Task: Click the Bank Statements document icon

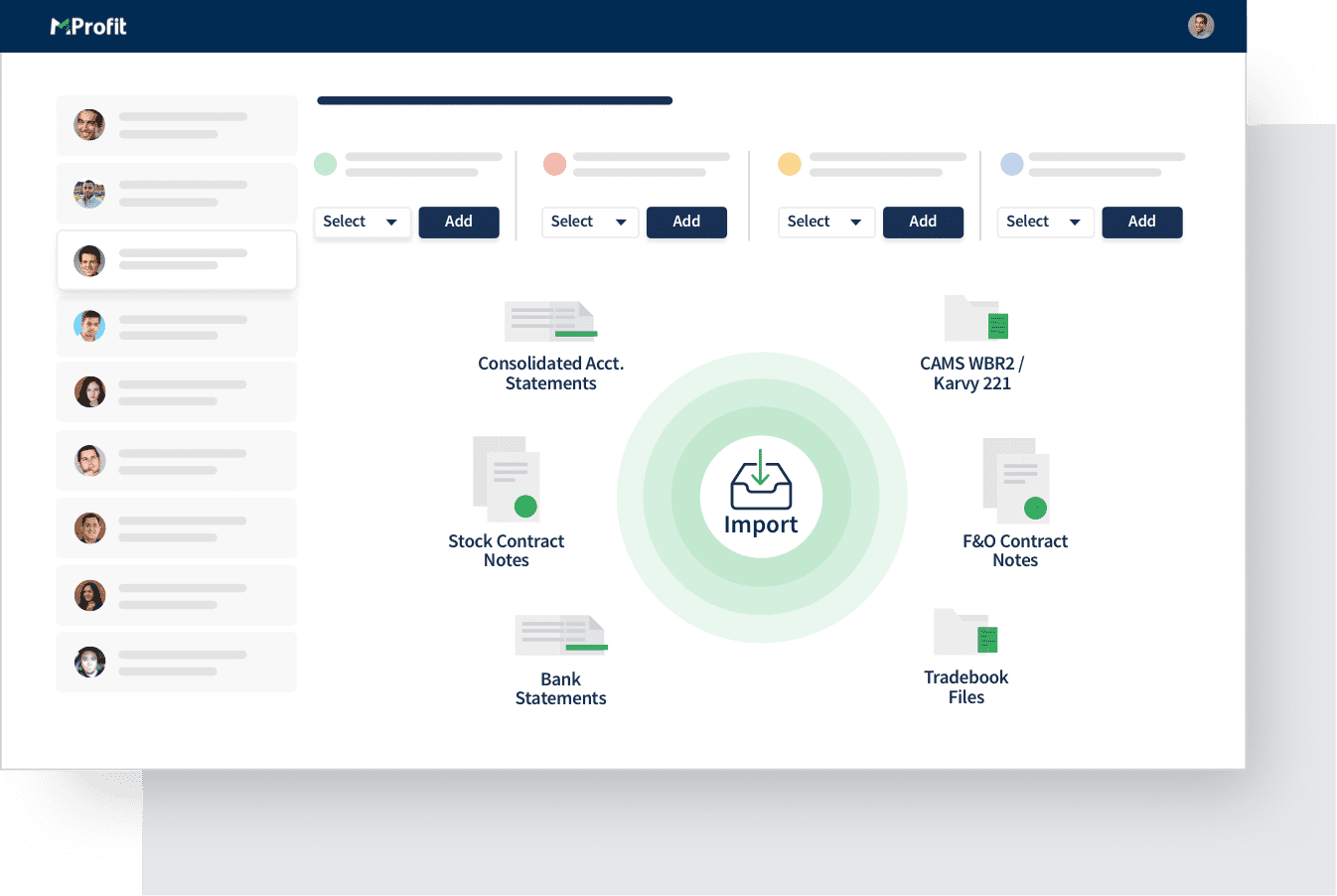Action: click(560, 635)
